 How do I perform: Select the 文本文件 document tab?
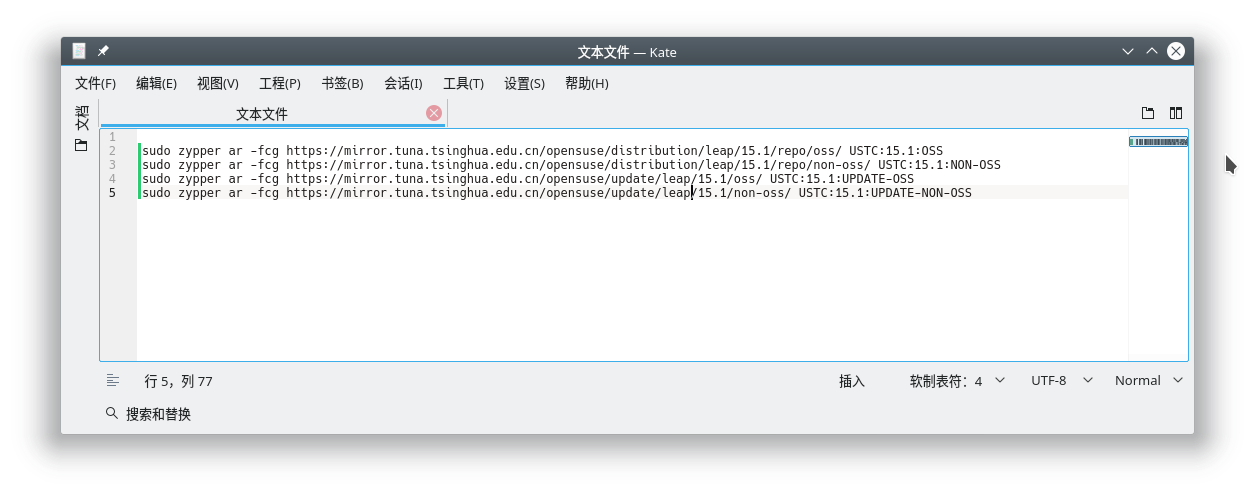click(262, 114)
